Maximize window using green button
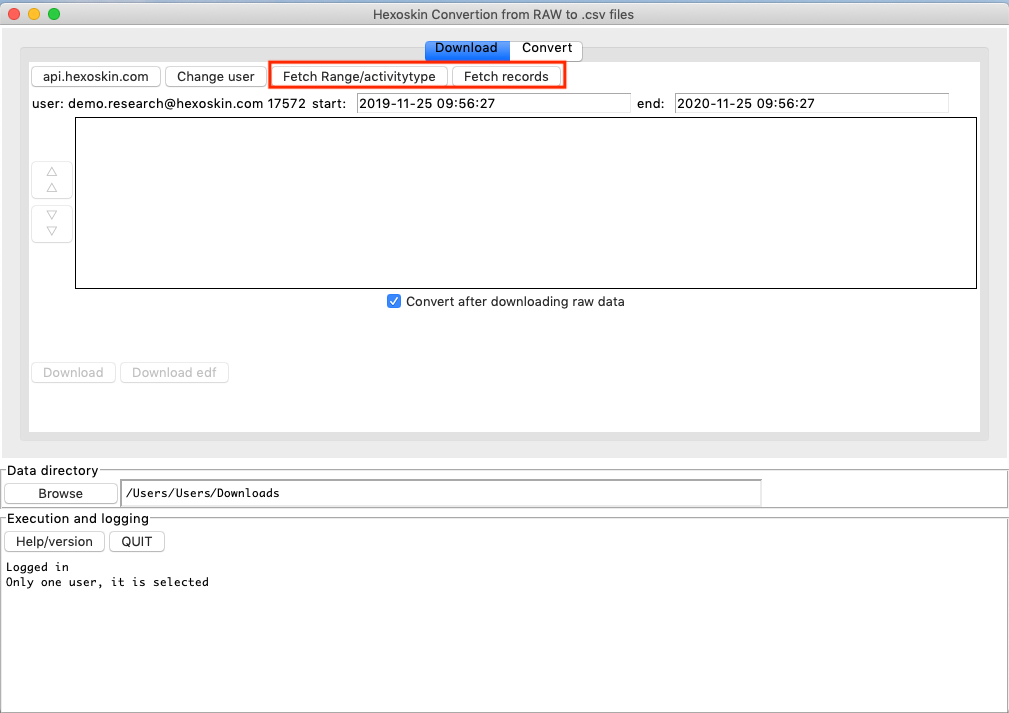This screenshot has height=713, width=1009. coord(54,14)
